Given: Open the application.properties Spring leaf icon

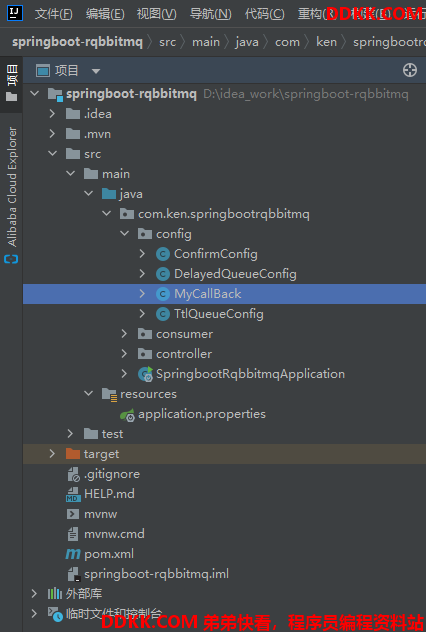Looking at the screenshot, I should pyautogui.click(x=127, y=414).
